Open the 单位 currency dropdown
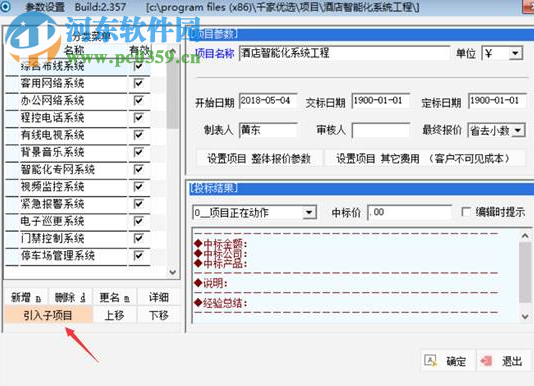The image size is (534, 386). pyautogui.click(x=515, y=53)
